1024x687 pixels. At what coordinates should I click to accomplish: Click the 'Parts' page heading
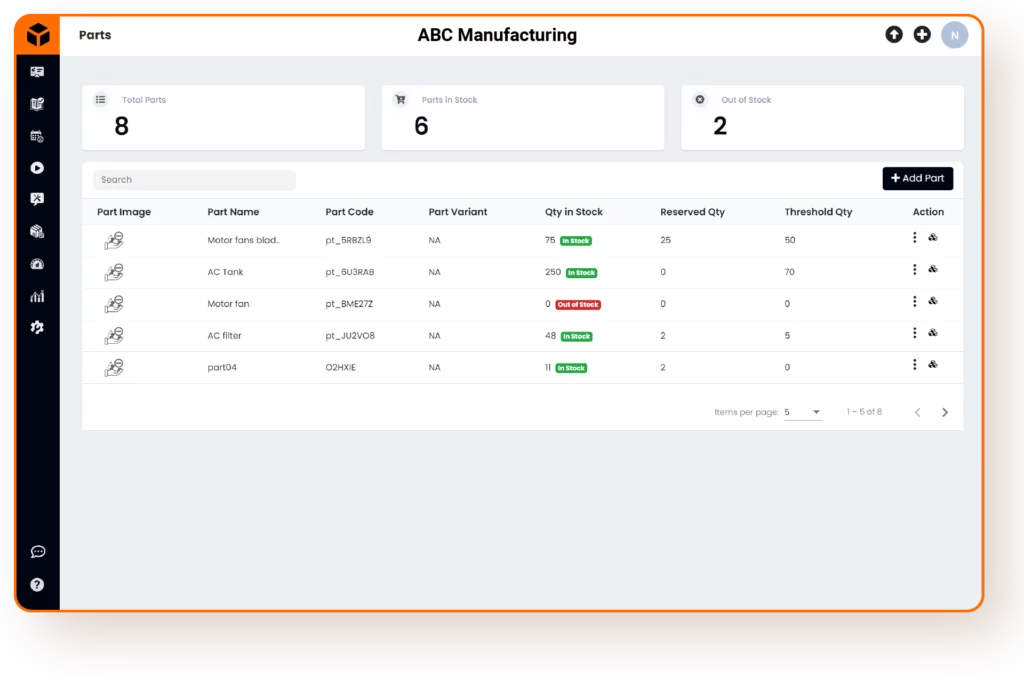pyautogui.click(x=95, y=35)
